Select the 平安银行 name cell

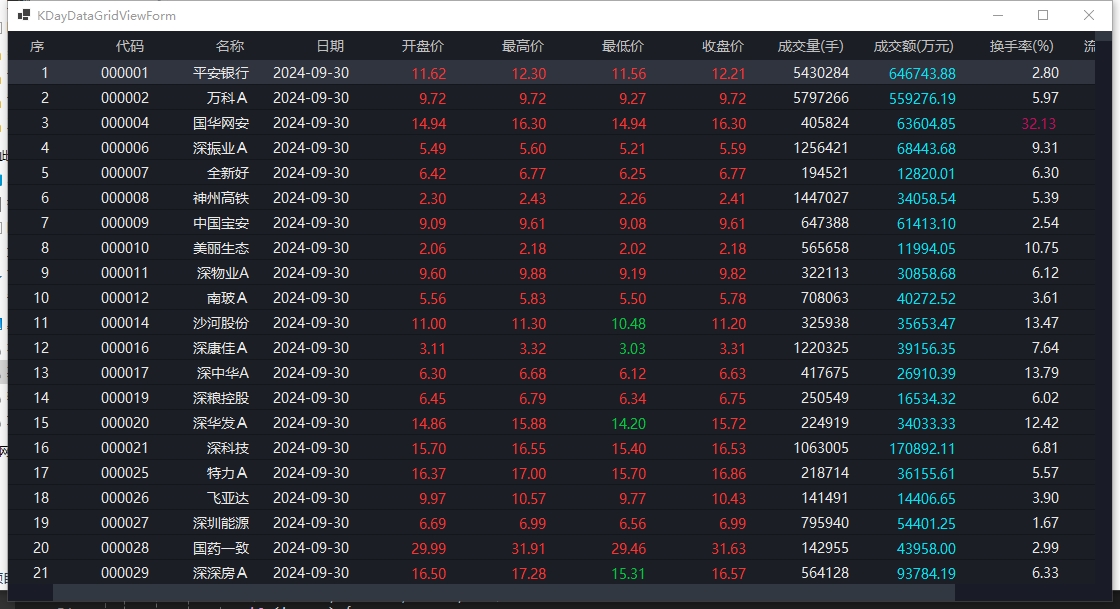[x=221, y=73]
